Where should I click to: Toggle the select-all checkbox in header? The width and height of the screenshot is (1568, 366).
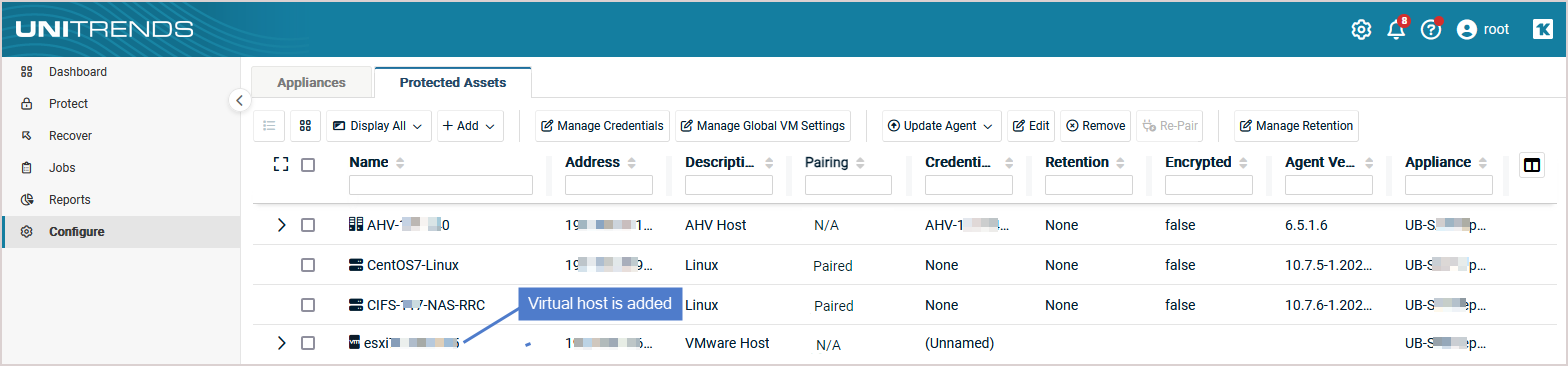pyautogui.click(x=308, y=165)
